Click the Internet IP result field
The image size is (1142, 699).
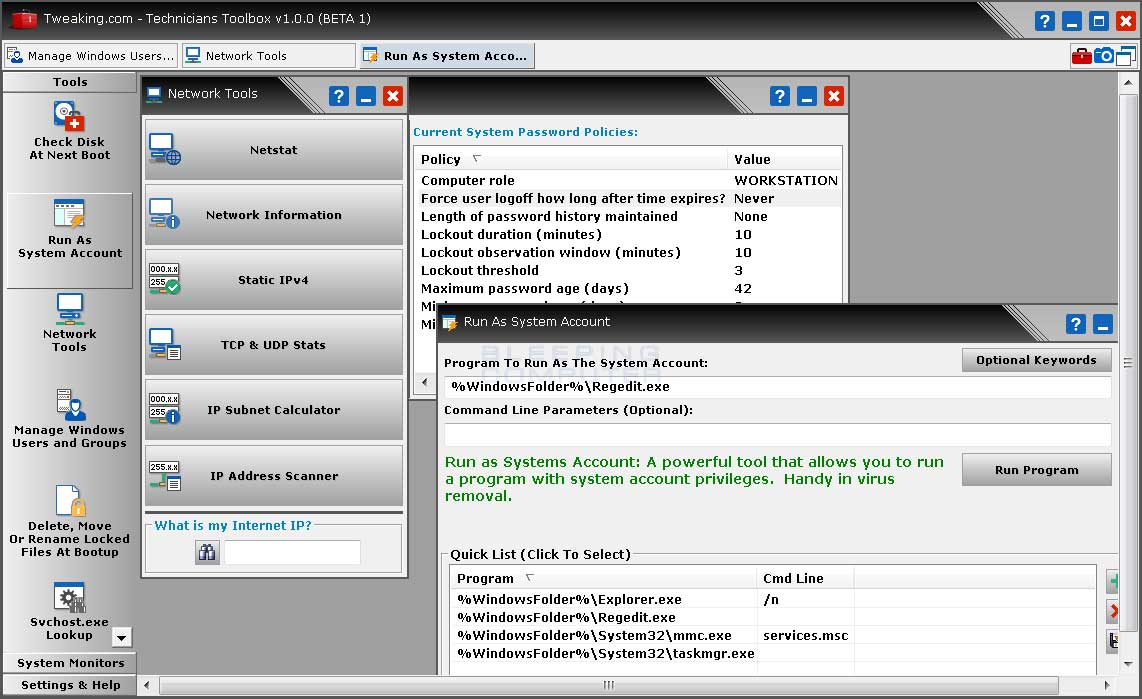pyautogui.click(x=292, y=553)
